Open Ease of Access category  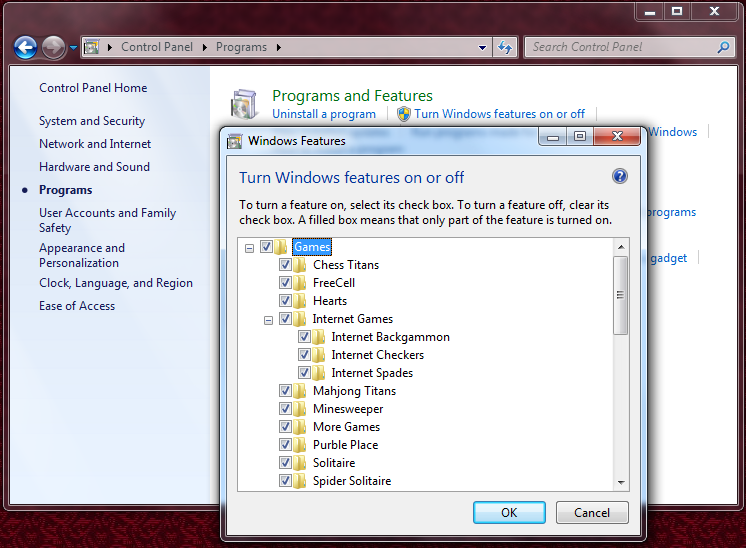pyautogui.click(x=77, y=306)
